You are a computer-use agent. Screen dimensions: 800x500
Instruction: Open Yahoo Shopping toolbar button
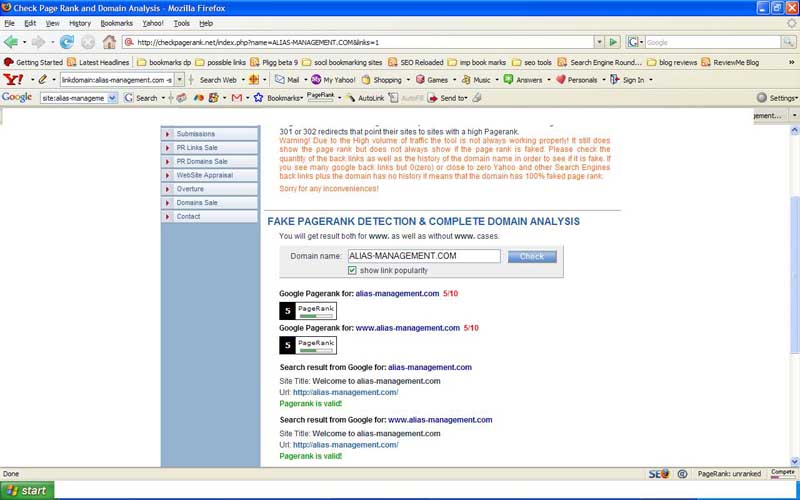[x=382, y=80]
